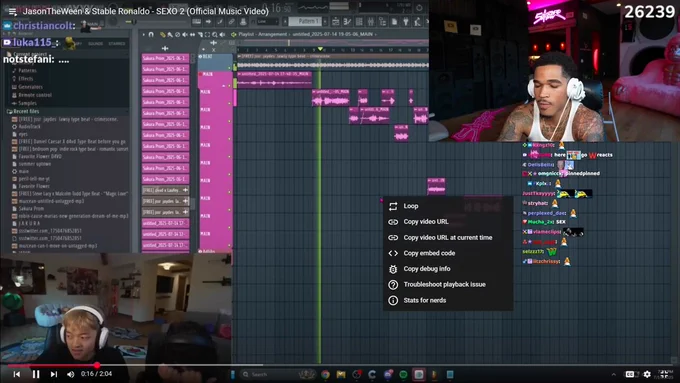Open YouTube player settings gear

[x=647, y=374]
